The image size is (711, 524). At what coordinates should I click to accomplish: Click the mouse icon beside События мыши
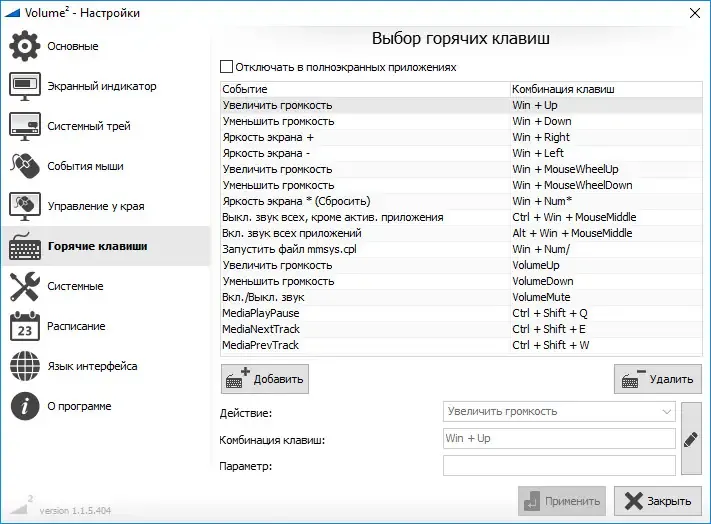[x=24, y=166]
